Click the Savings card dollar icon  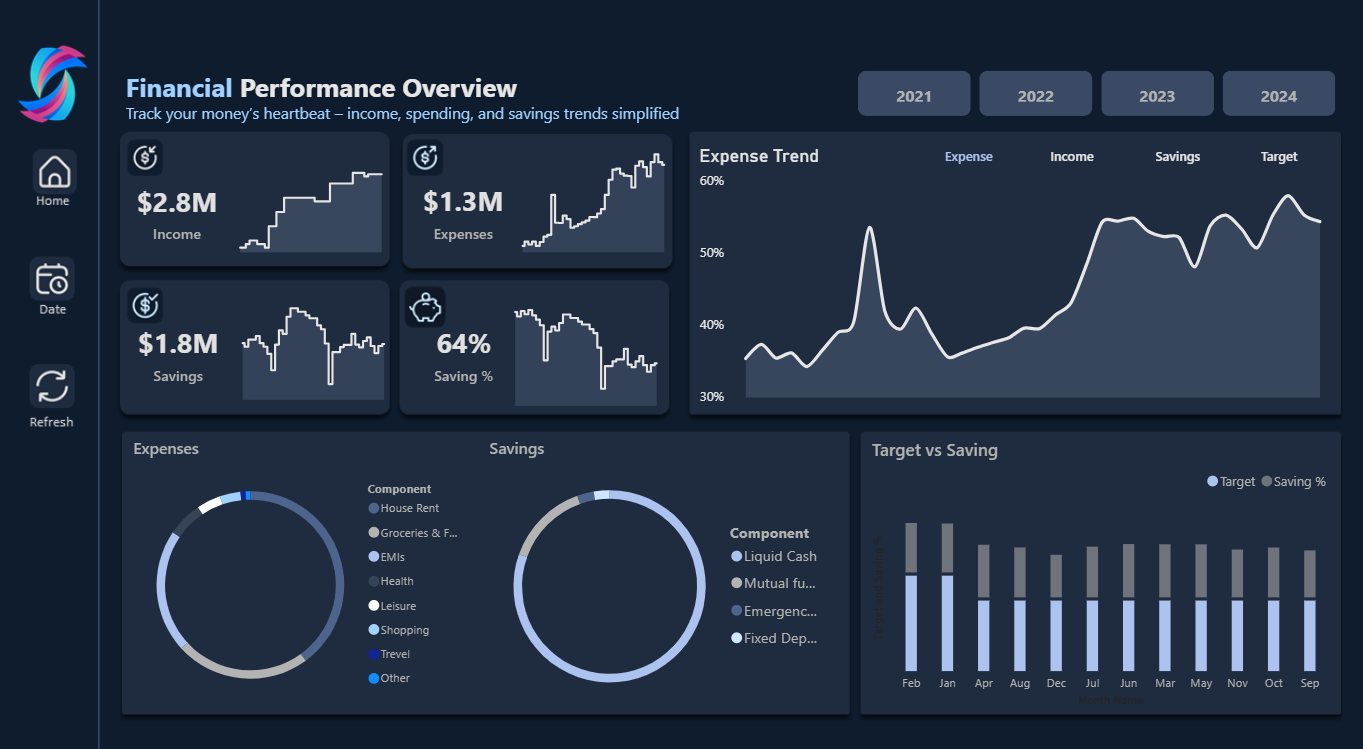click(x=146, y=304)
